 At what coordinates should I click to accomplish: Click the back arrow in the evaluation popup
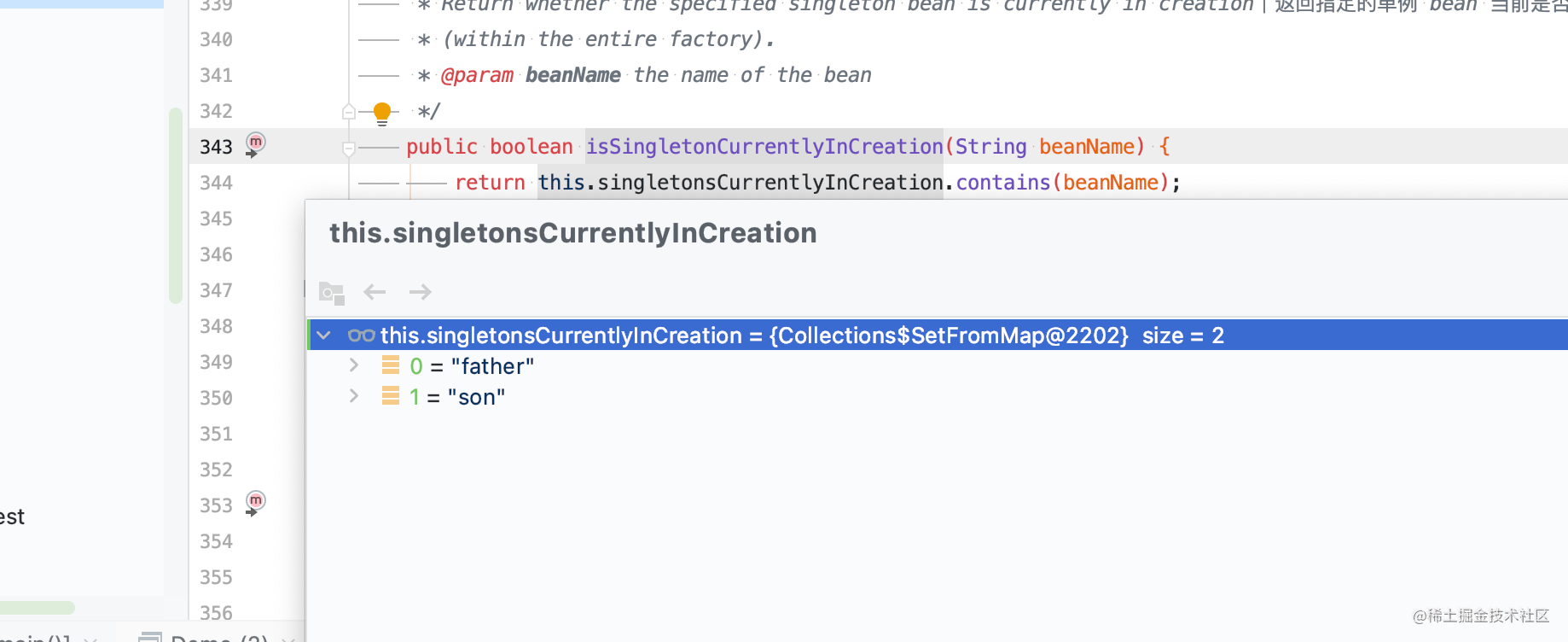375,292
